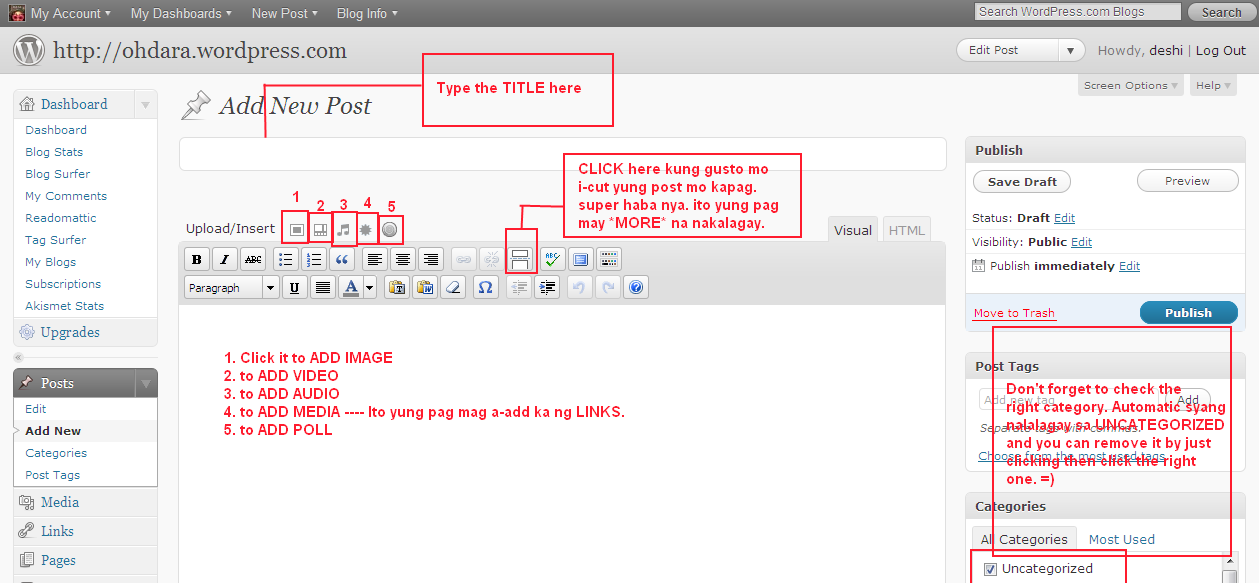Expand the Screen Options panel
The image size is (1259, 583).
tap(1130, 86)
